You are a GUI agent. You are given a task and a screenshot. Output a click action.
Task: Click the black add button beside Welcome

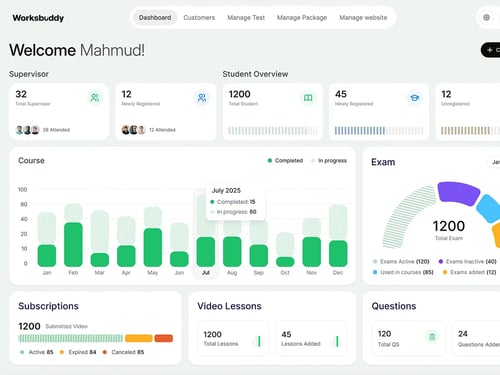491,50
